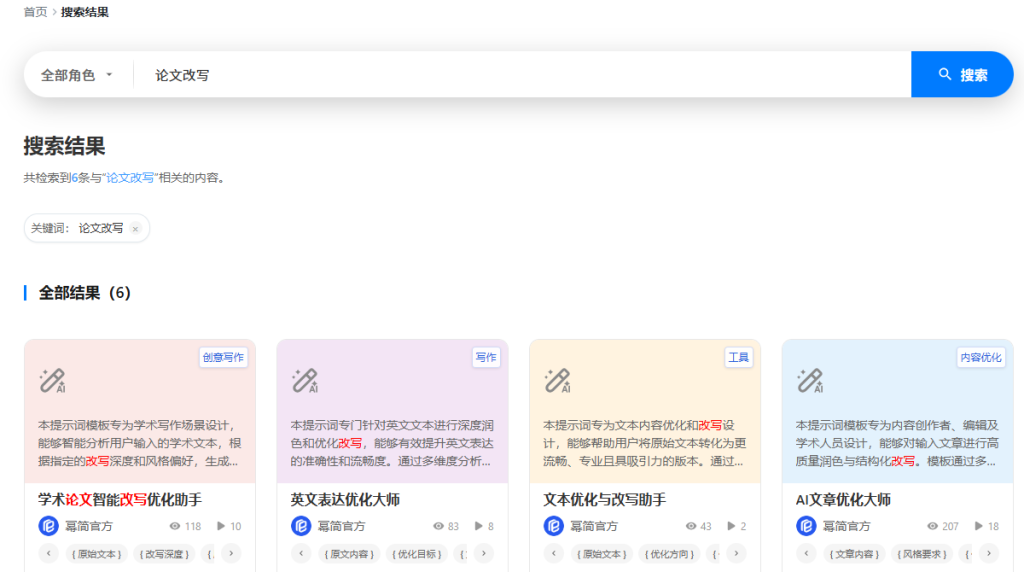
Task: Click the play icon with count 2
Action: tap(731, 526)
